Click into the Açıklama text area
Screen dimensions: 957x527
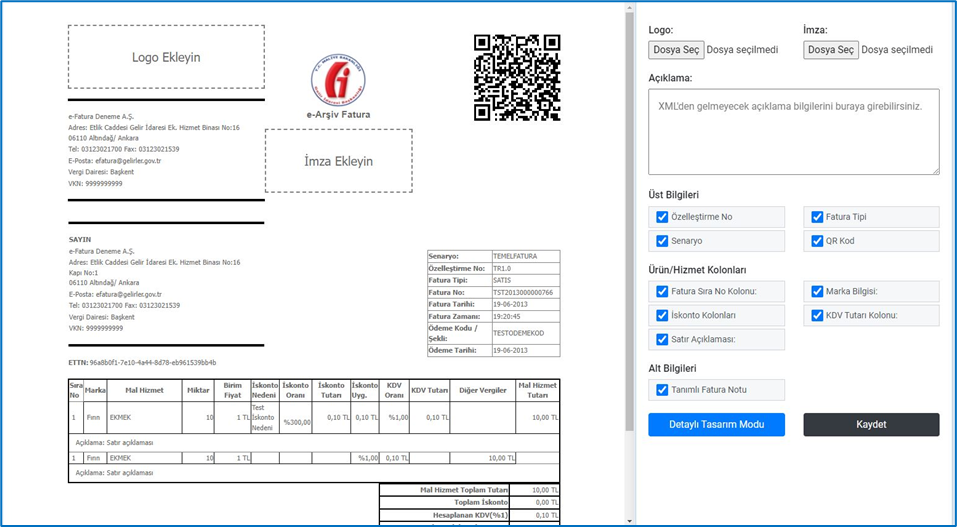[793, 131]
